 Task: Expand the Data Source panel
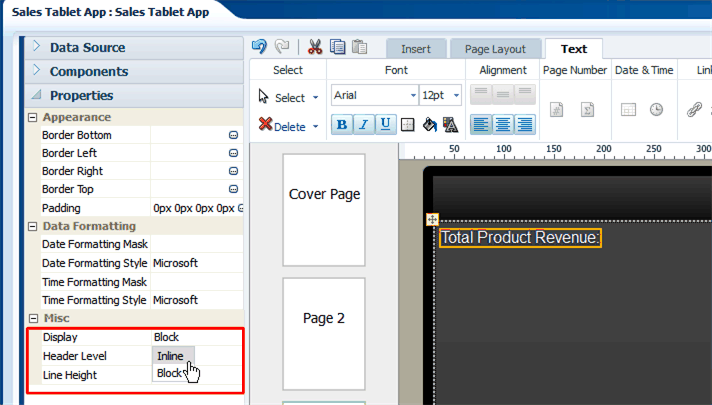click(x=88, y=47)
